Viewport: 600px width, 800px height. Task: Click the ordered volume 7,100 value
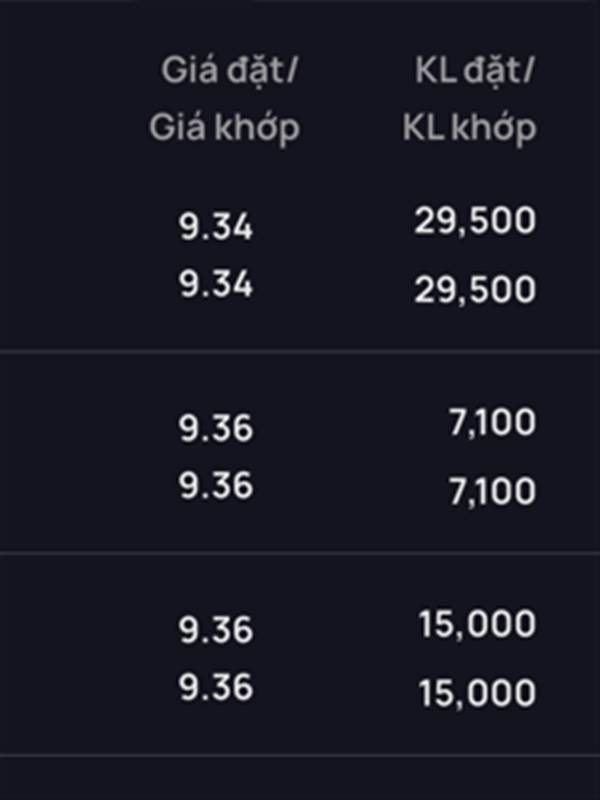(x=492, y=423)
